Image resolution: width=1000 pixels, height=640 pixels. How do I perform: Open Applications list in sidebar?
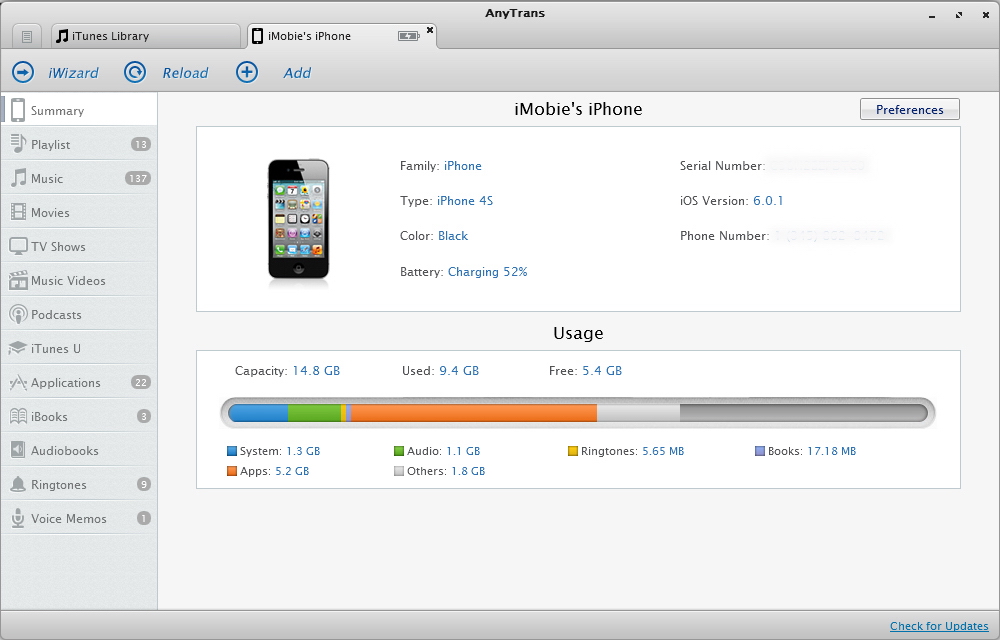[66, 383]
